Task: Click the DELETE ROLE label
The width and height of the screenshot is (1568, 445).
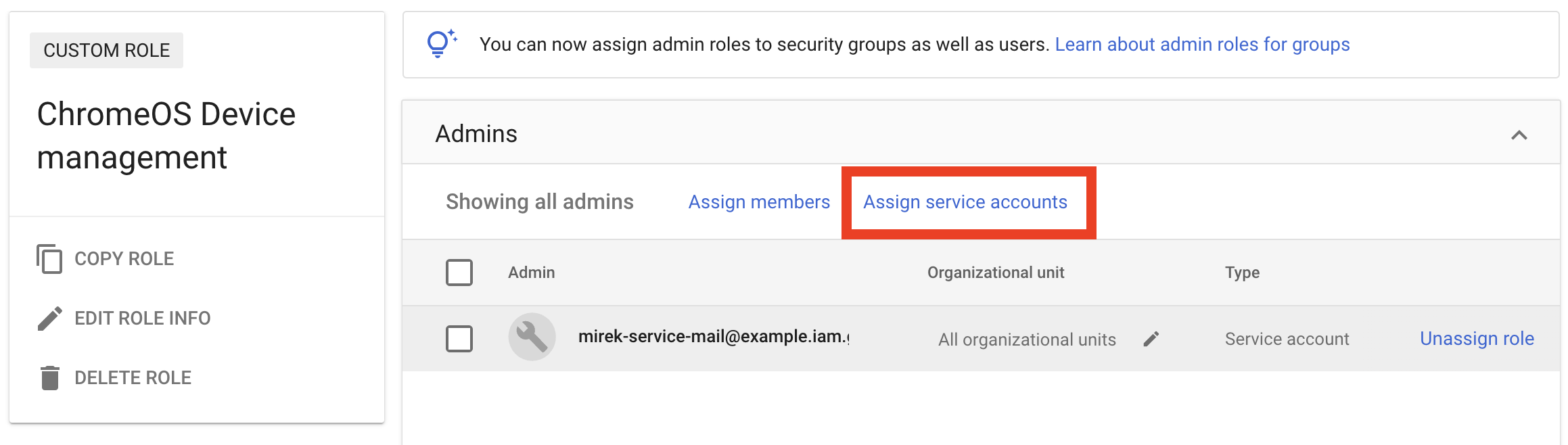Action: [x=133, y=378]
